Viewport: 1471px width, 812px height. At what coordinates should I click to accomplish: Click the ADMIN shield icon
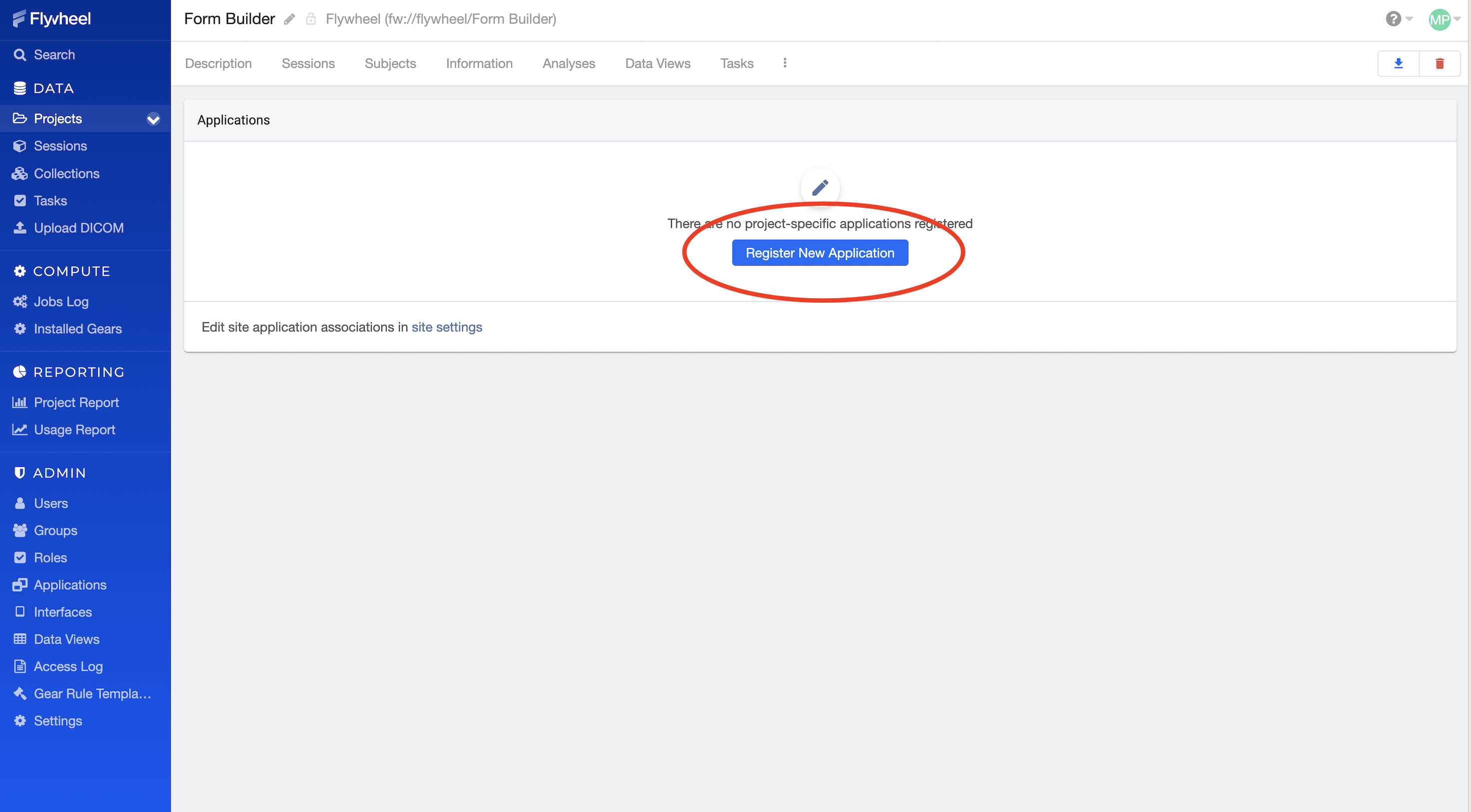[20, 473]
